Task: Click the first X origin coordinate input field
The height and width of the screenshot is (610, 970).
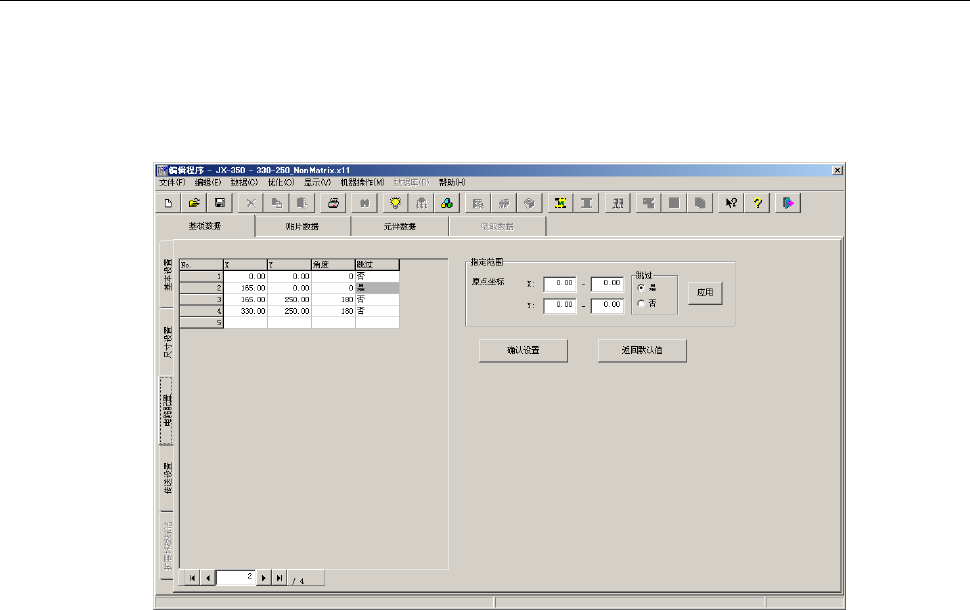Action: coord(560,283)
